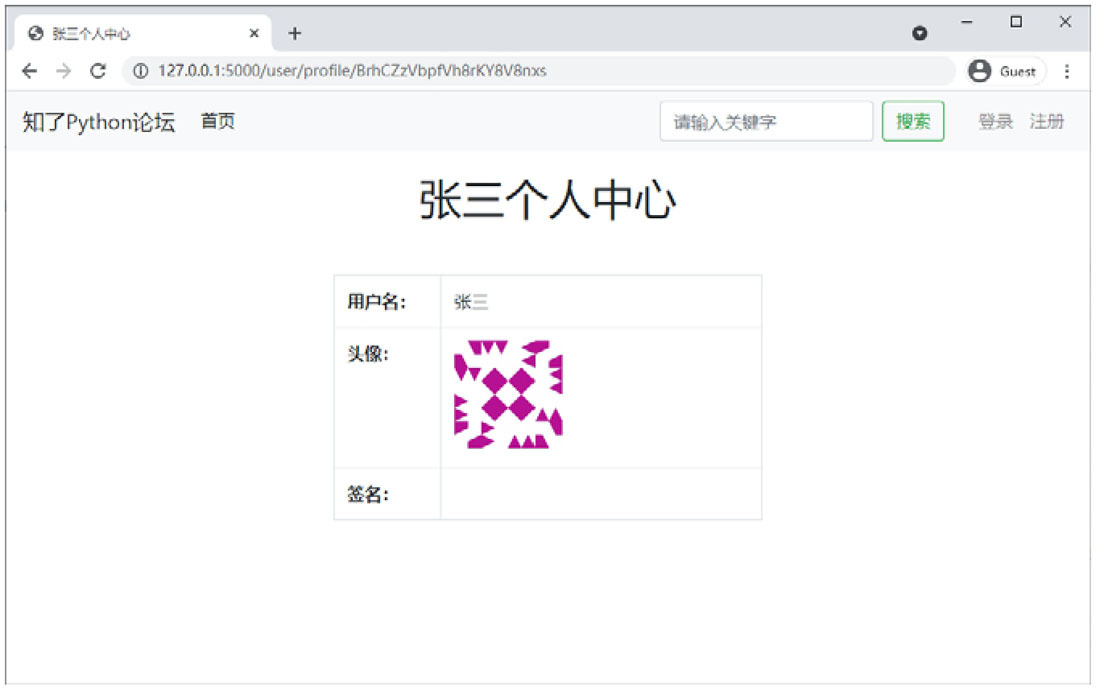Click the browser forward arrow
The image size is (1100, 691).
(x=64, y=71)
